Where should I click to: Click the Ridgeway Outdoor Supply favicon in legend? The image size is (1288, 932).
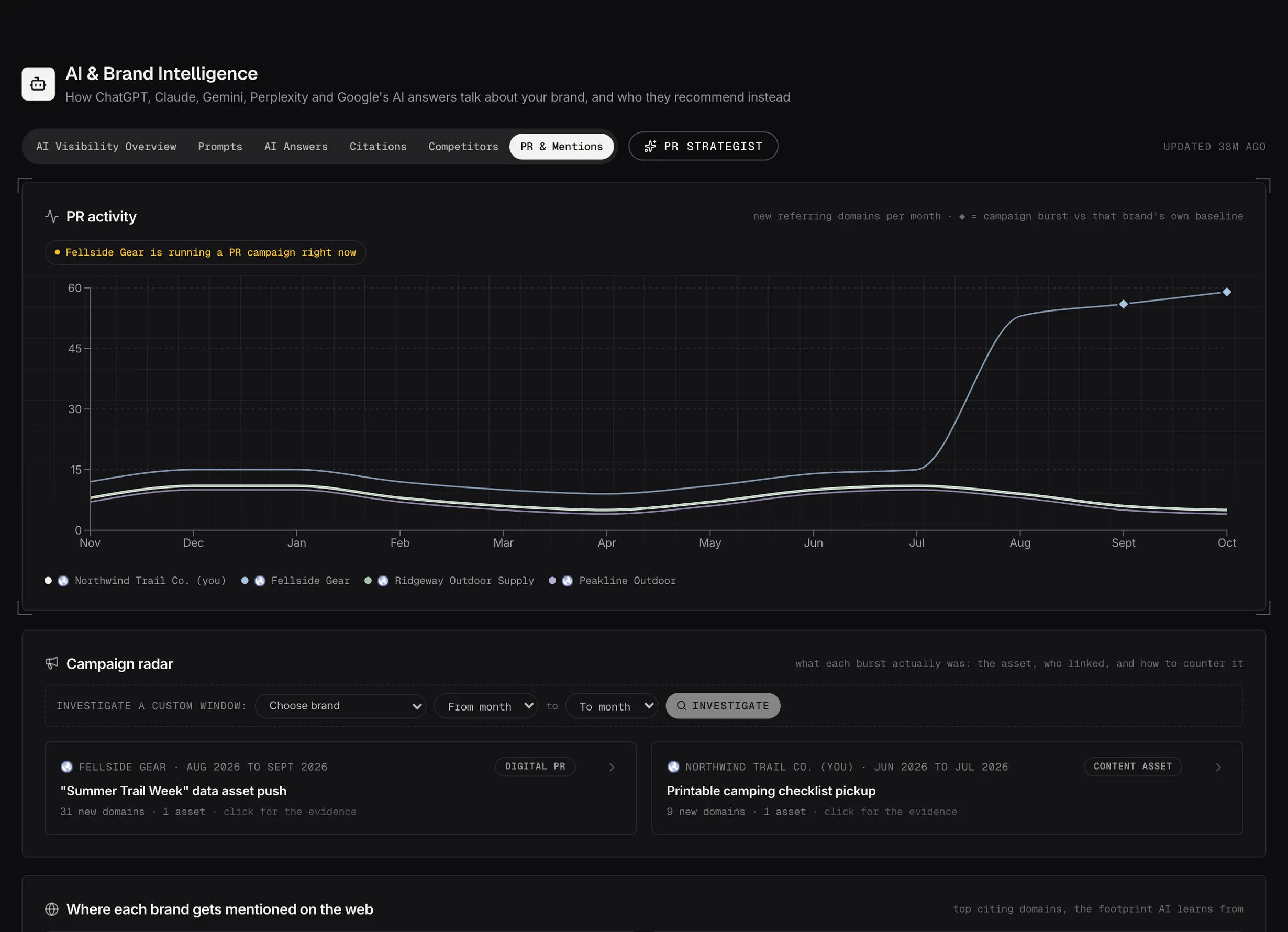pos(383,581)
